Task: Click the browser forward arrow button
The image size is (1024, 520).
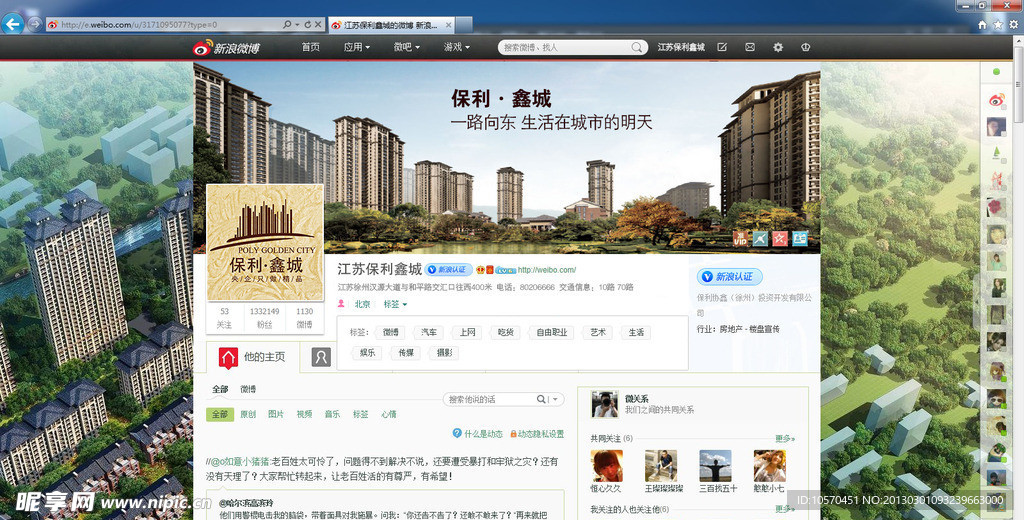Action: pyautogui.click(x=35, y=24)
